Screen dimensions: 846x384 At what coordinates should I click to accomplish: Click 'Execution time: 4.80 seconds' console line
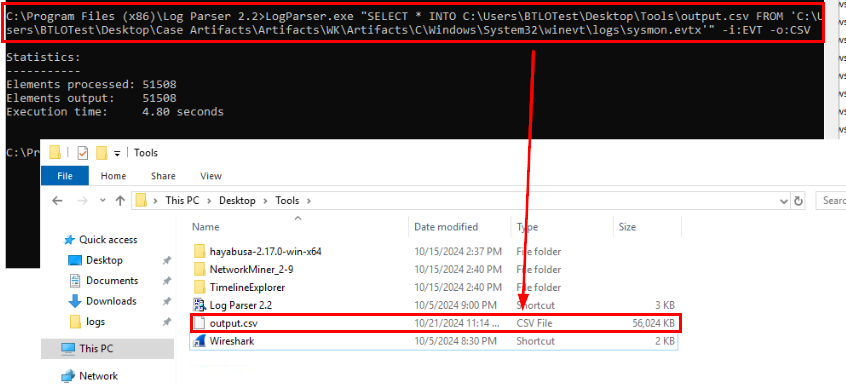click(114, 112)
